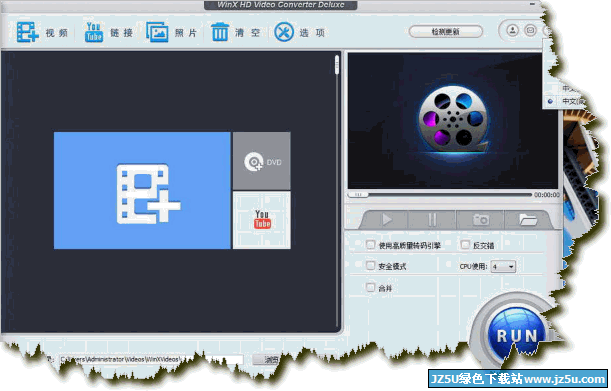Click the check for updates (检测更新) button

(446, 32)
